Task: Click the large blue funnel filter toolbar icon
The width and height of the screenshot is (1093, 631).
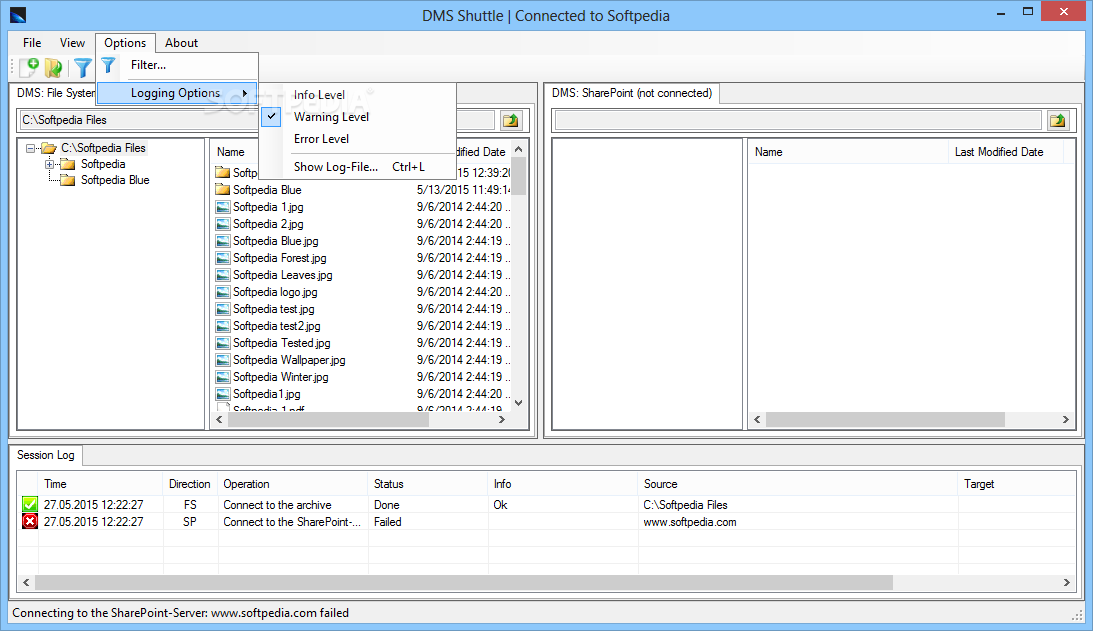Action: (x=83, y=68)
